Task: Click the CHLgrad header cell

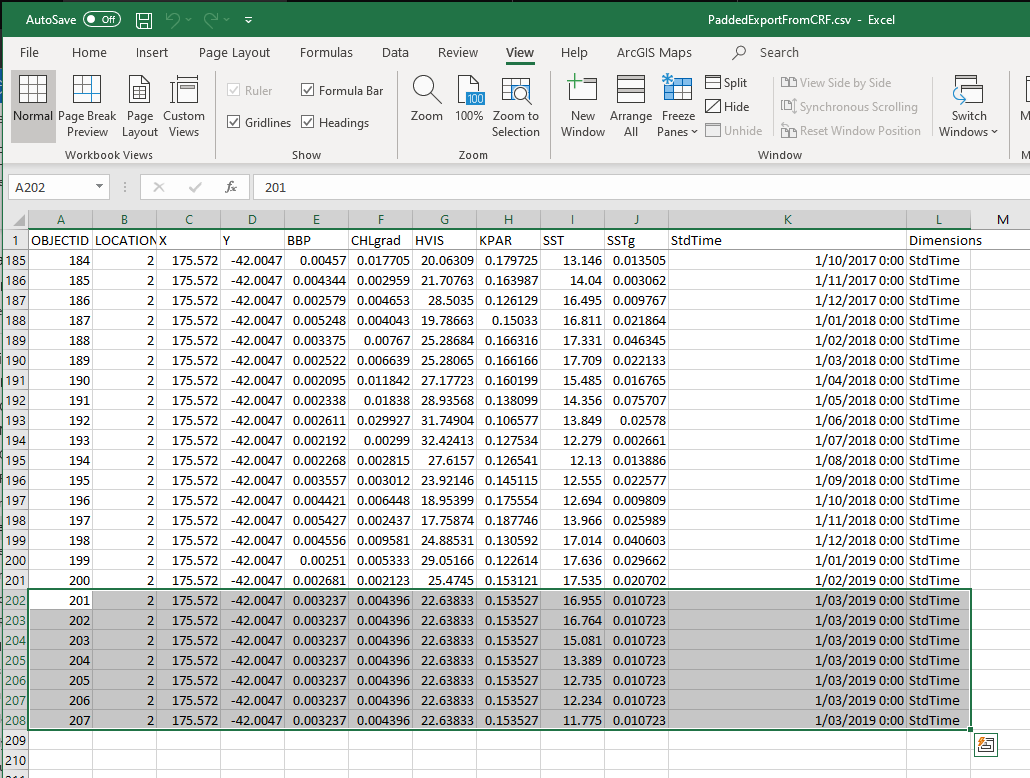Action: 380,240
